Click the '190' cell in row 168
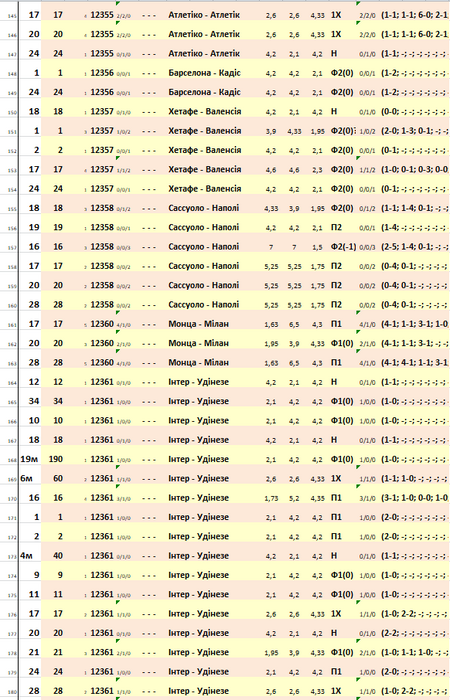The image size is (450, 700). pyautogui.click(x=56, y=459)
